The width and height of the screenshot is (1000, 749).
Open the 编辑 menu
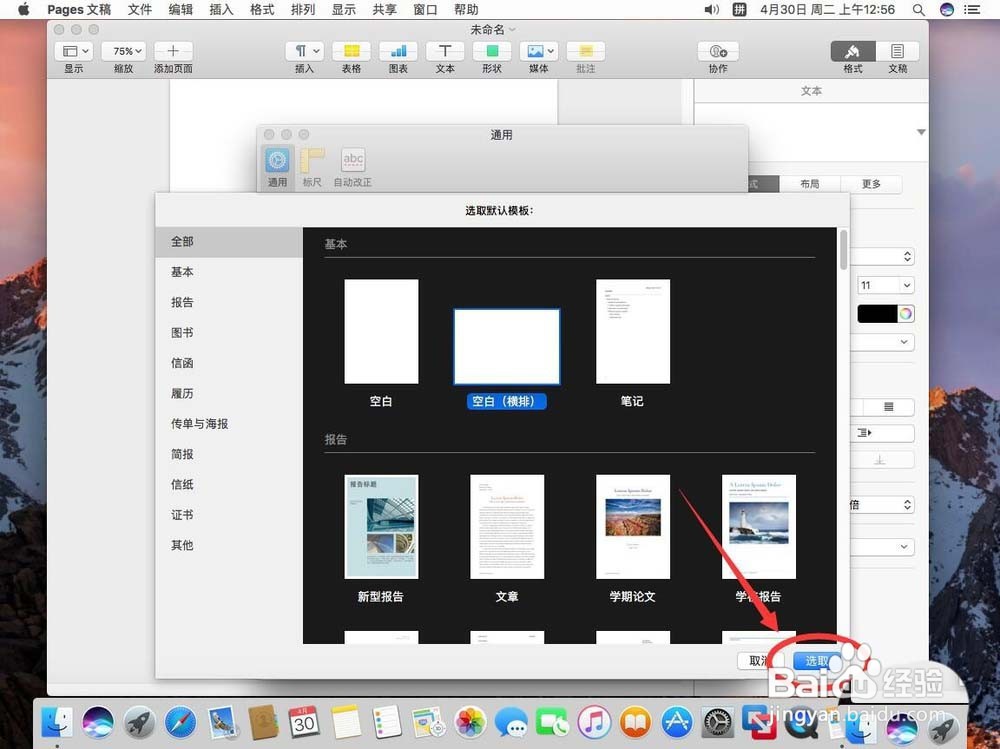[x=180, y=10]
